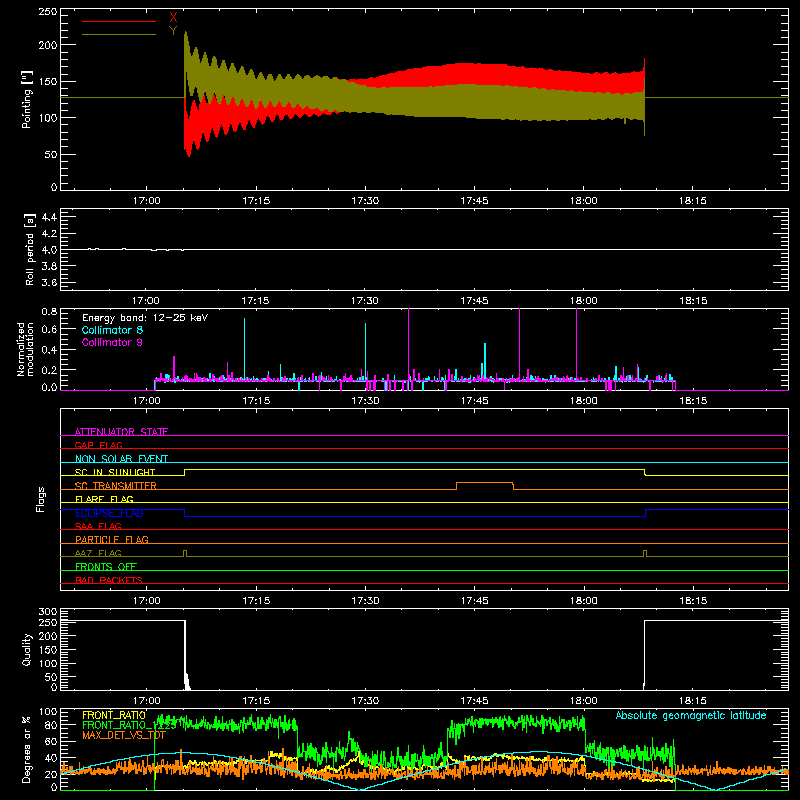
Task: Click the Quality axis title
Action: pos(27,649)
